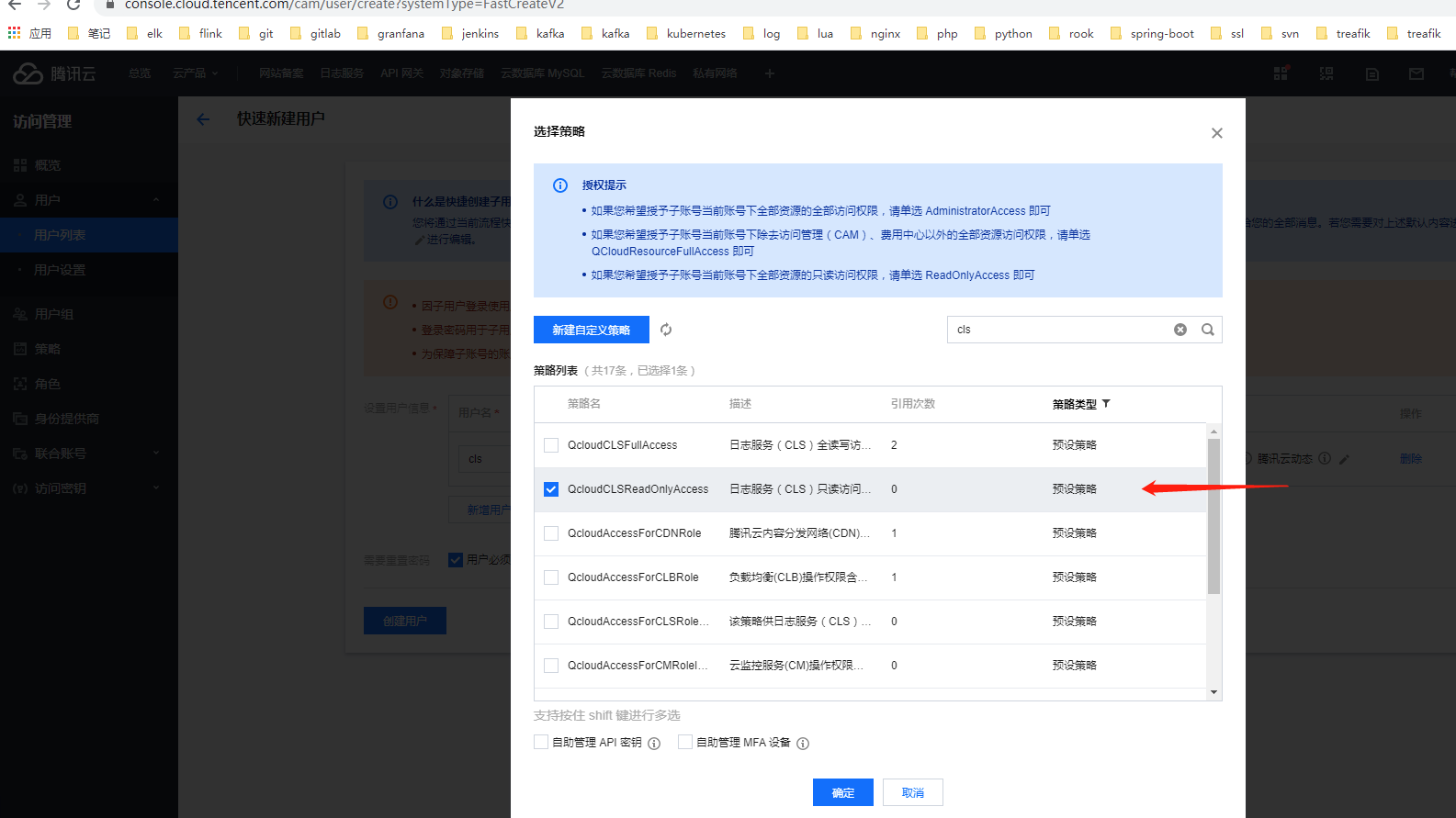Open the Chrome apps grid icon (应用)

click(x=14, y=33)
